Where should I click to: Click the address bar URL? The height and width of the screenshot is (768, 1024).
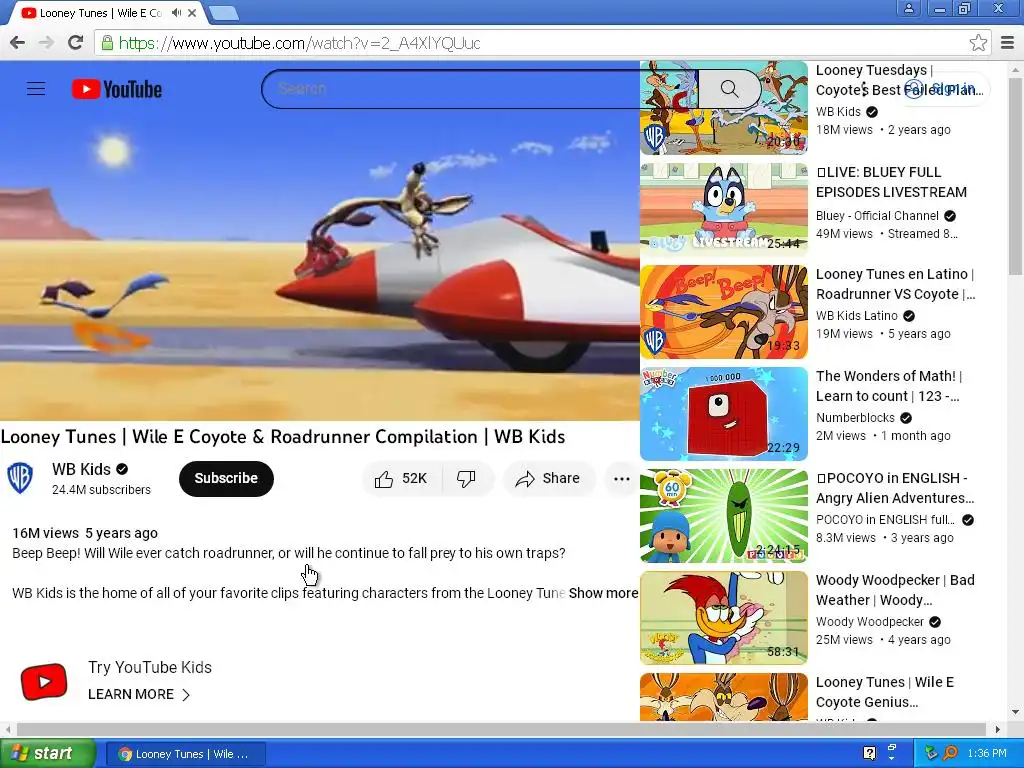(300, 43)
